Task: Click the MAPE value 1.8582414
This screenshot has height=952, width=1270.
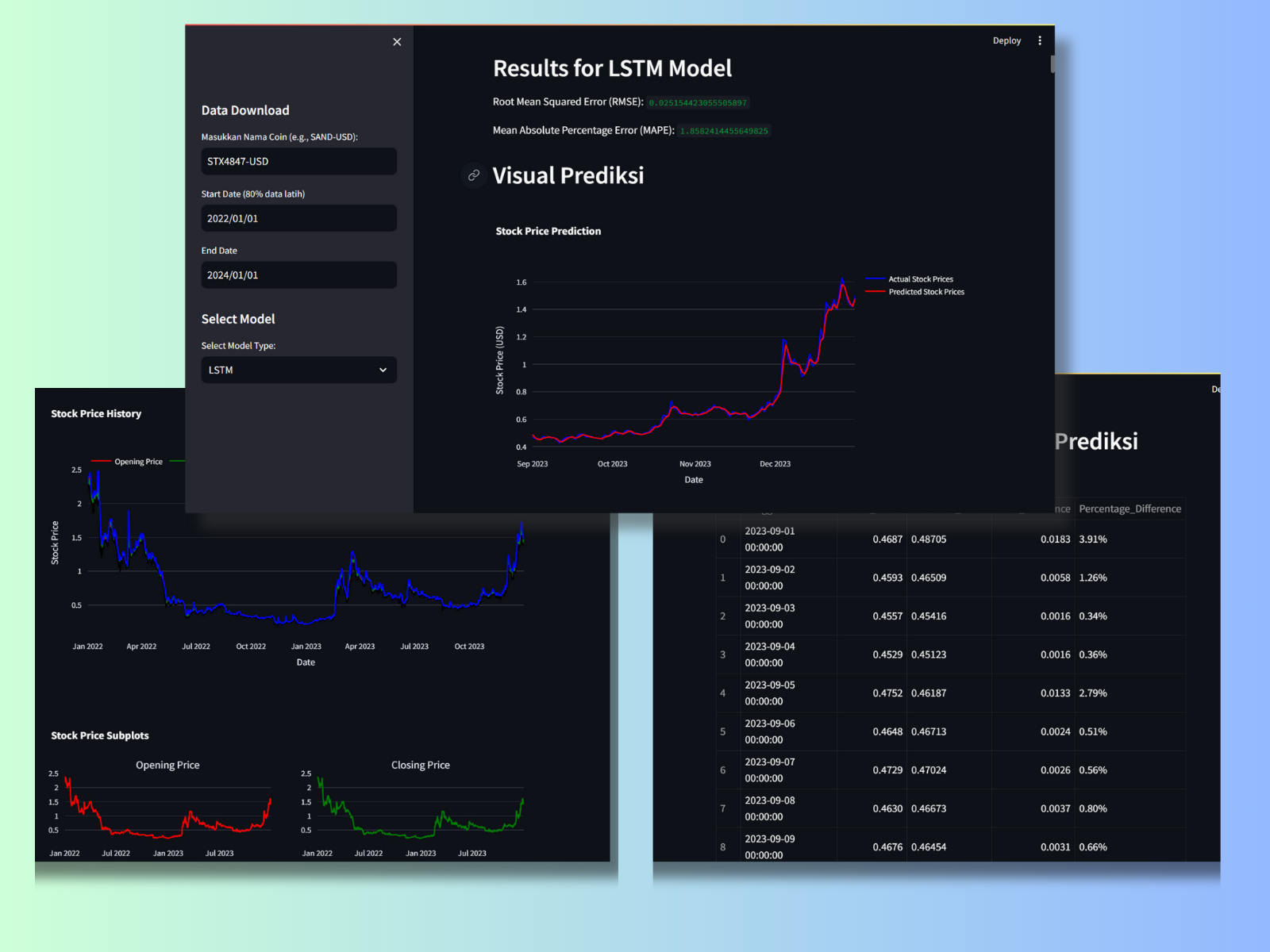Action: [x=724, y=131]
